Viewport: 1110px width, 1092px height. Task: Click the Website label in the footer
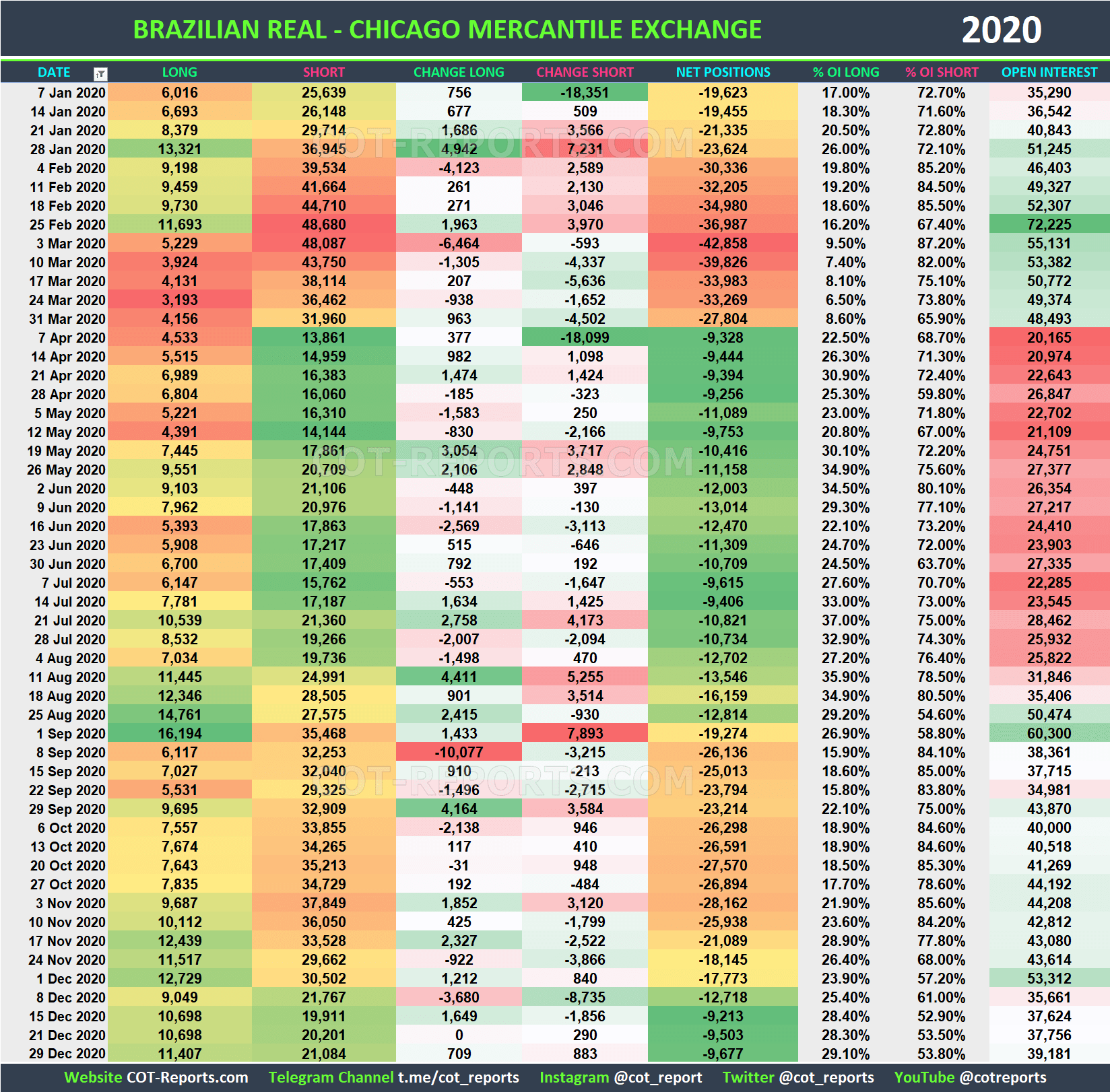94,1077
